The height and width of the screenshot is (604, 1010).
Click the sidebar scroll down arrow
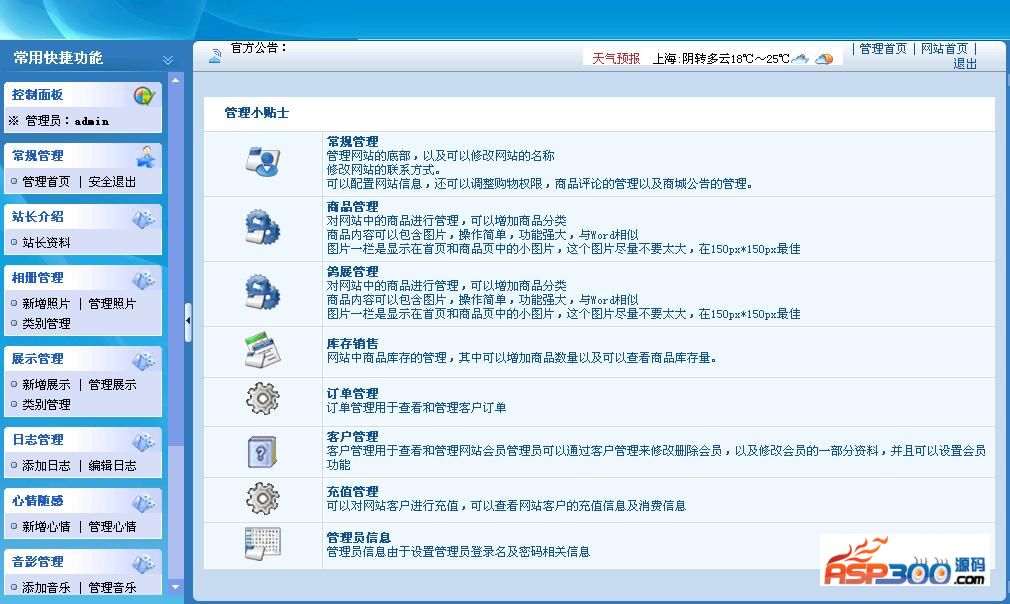pos(175,587)
